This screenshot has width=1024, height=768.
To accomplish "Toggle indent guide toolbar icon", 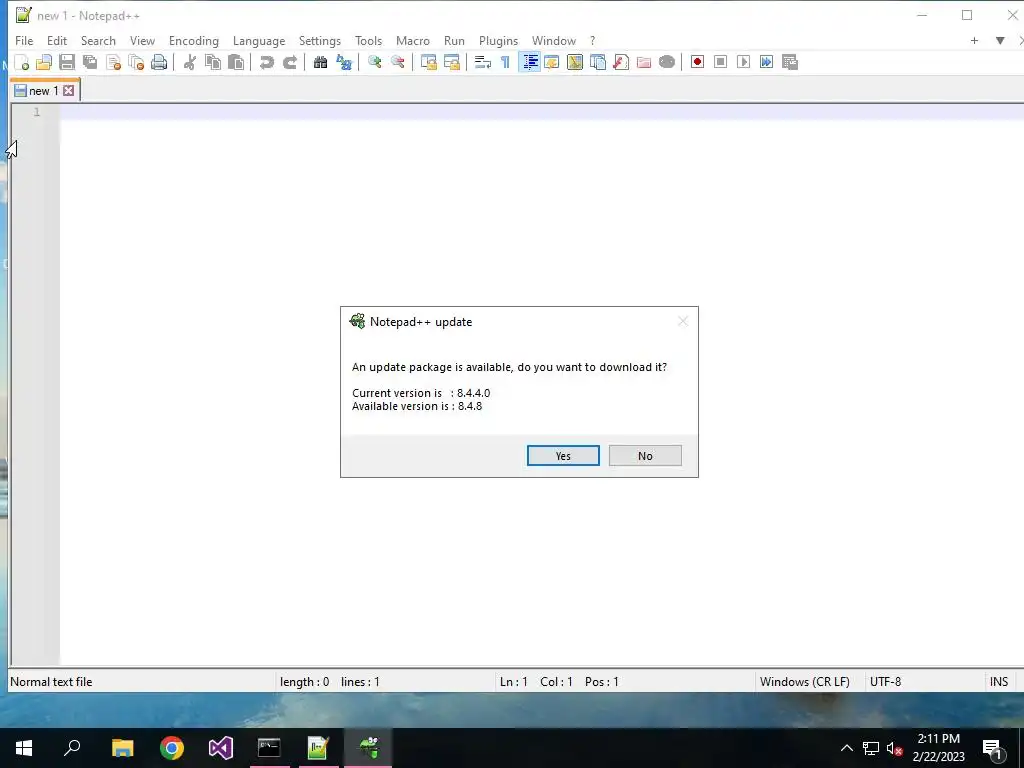I will coord(530,62).
